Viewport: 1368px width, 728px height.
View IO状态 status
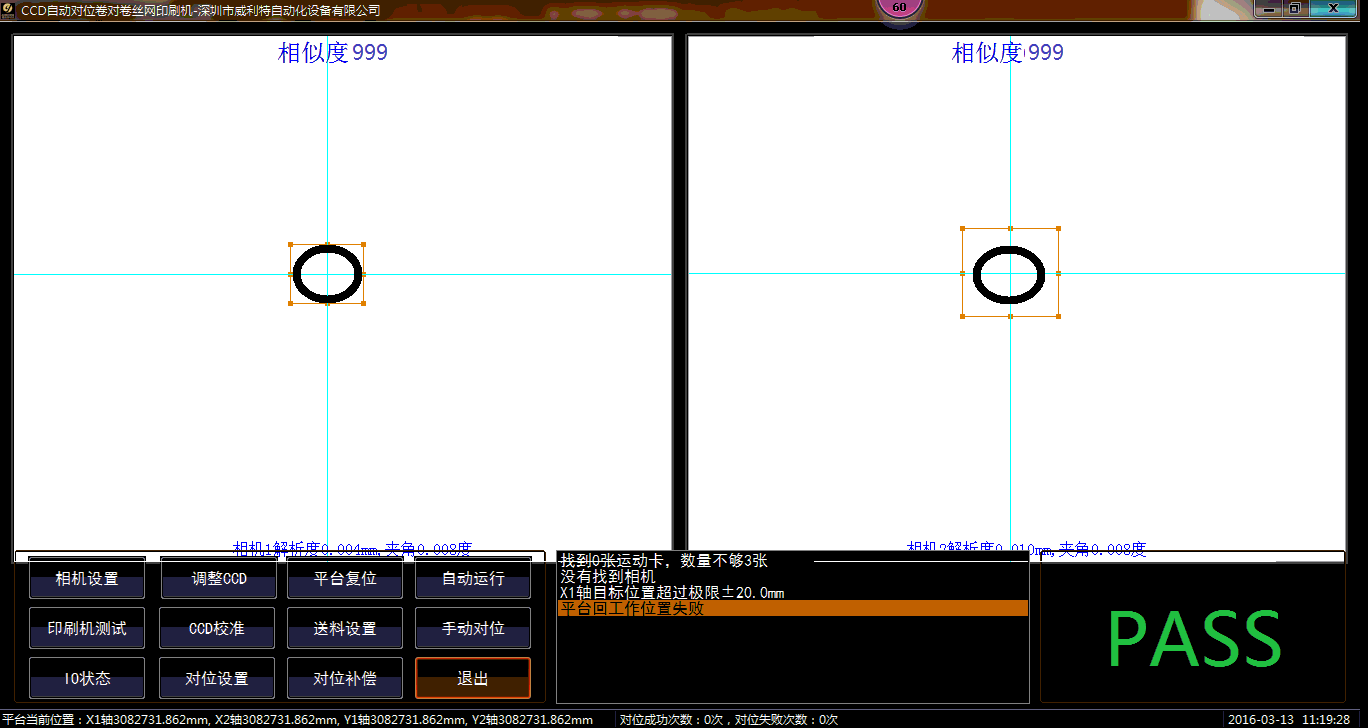pyautogui.click(x=87, y=678)
